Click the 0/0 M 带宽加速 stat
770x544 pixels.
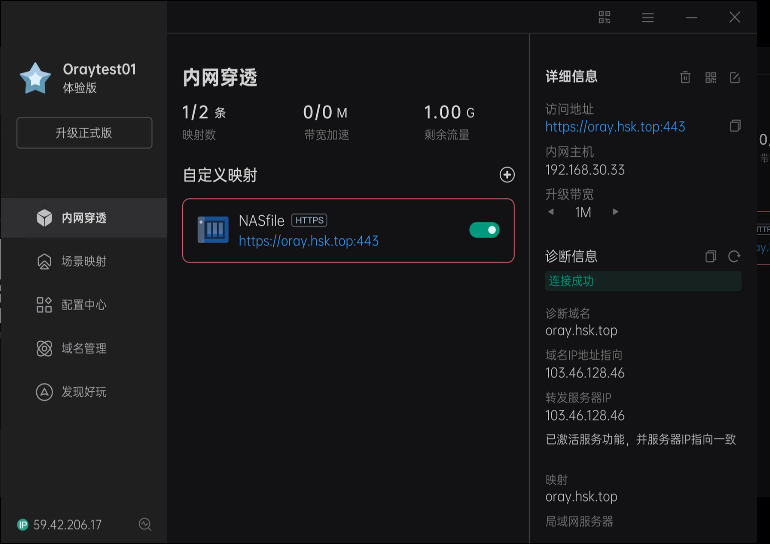pos(325,112)
